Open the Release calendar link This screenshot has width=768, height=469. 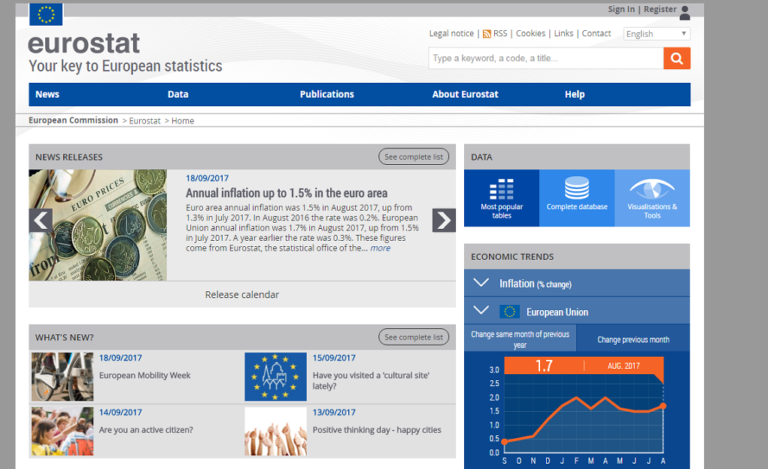[x=242, y=295]
